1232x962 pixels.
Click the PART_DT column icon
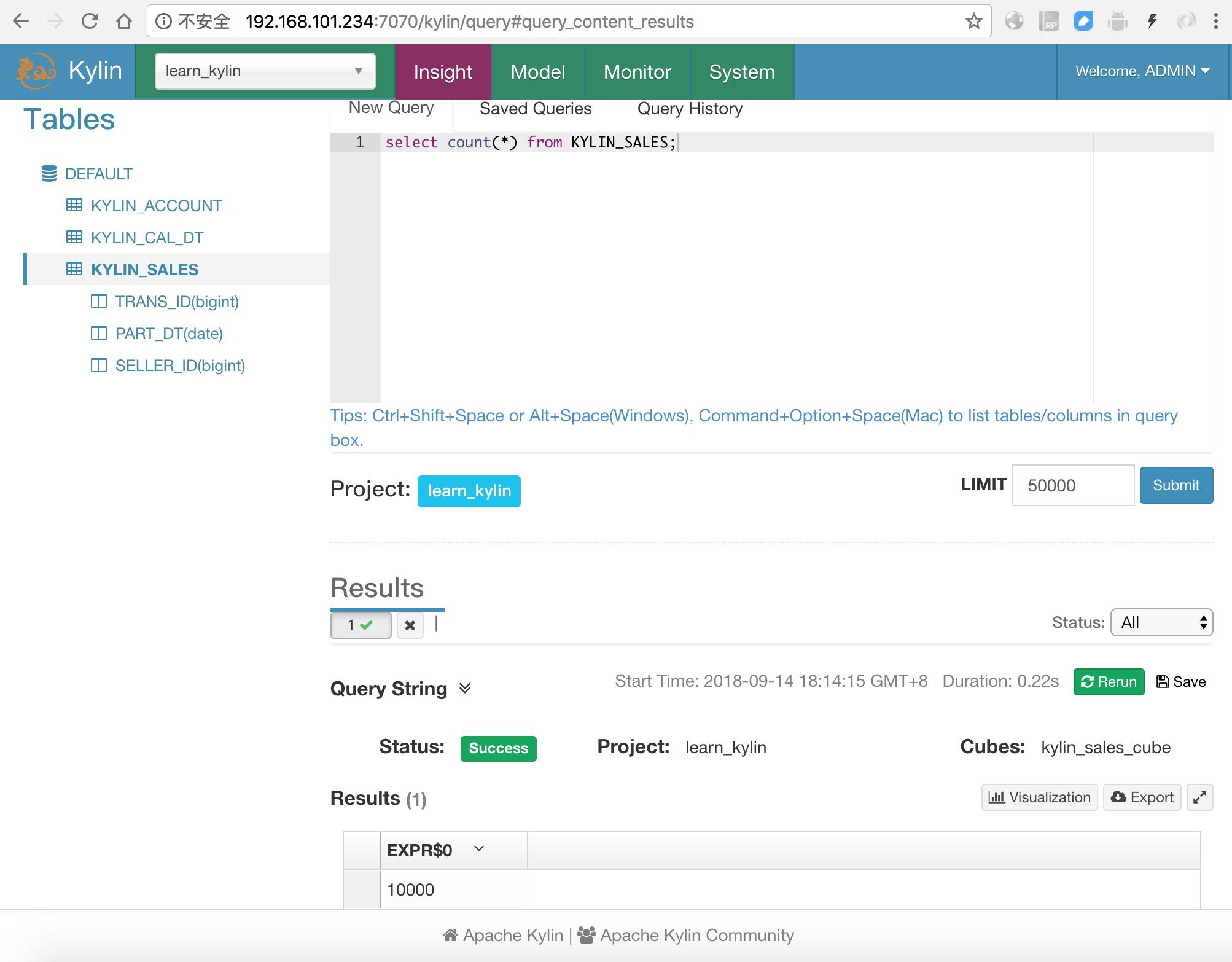coord(99,334)
